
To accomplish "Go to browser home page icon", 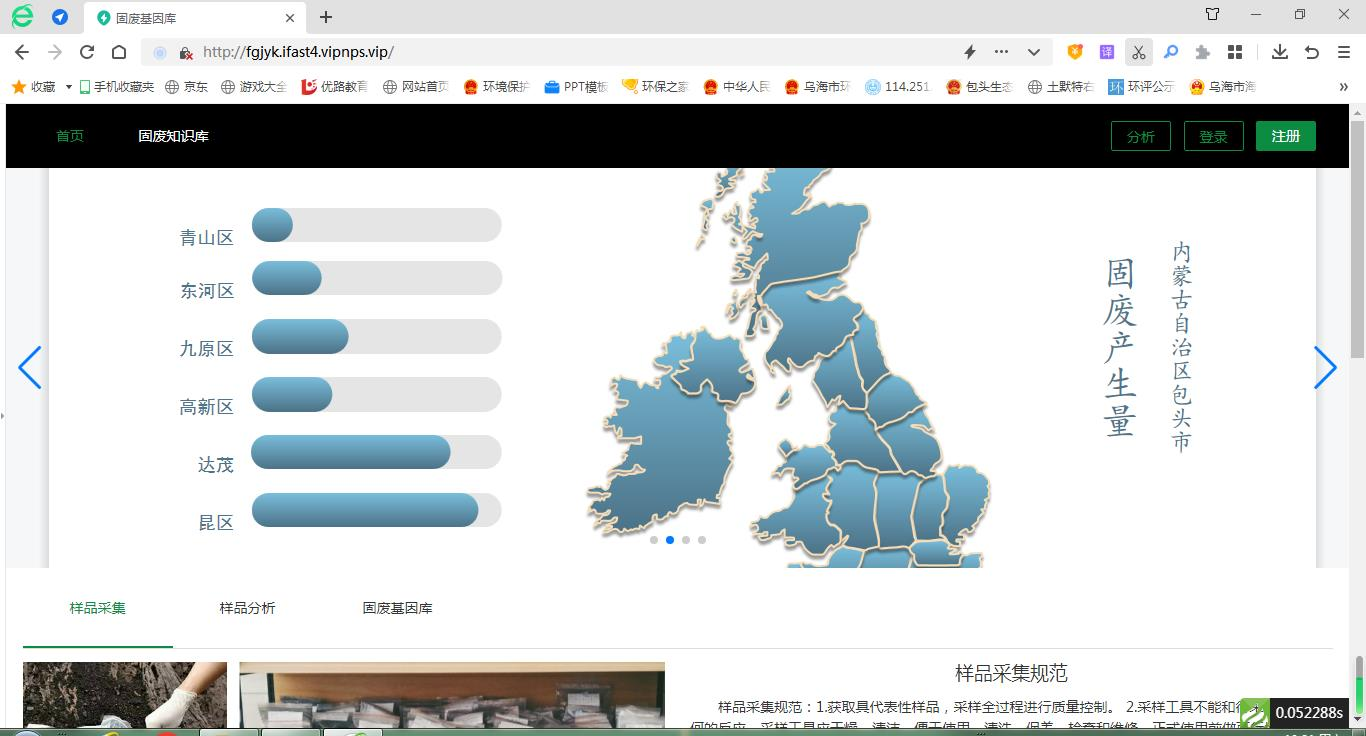I will click(119, 52).
